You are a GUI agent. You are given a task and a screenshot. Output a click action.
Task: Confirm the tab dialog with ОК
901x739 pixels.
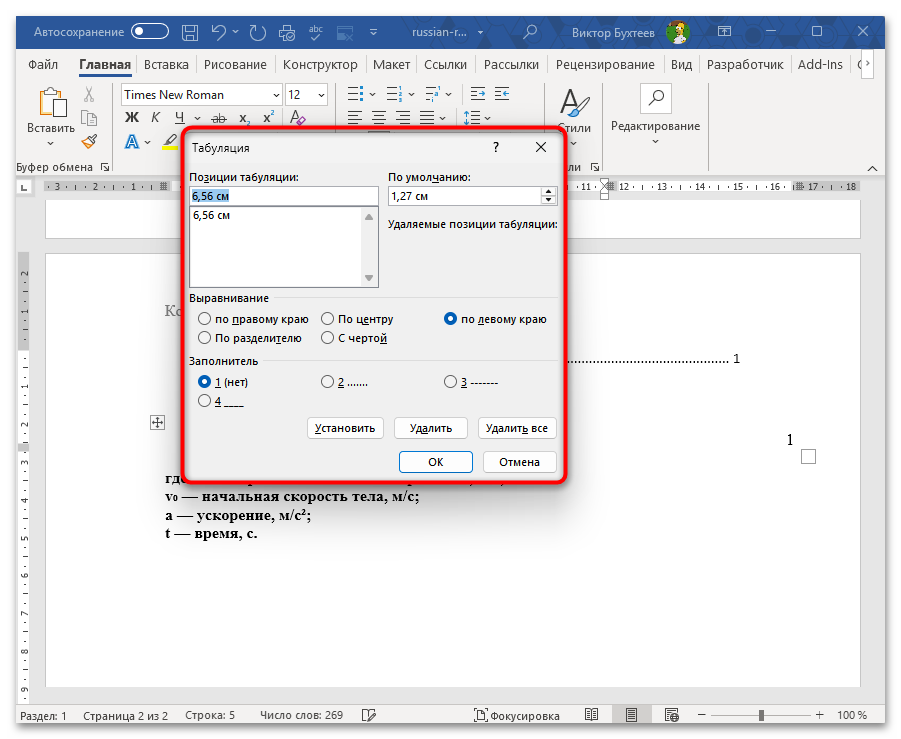(436, 462)
